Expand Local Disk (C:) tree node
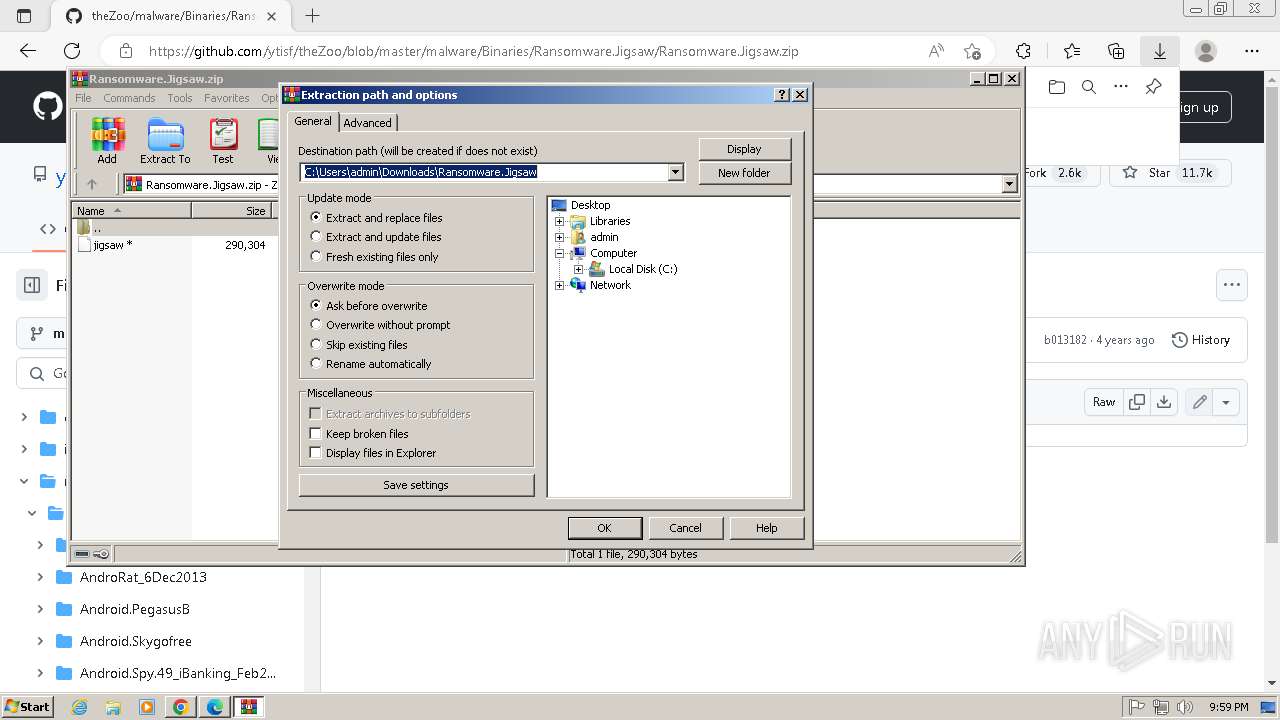The height and width of the screenshot is (720, 1280). pyautogui.click(x=578, y=269)
